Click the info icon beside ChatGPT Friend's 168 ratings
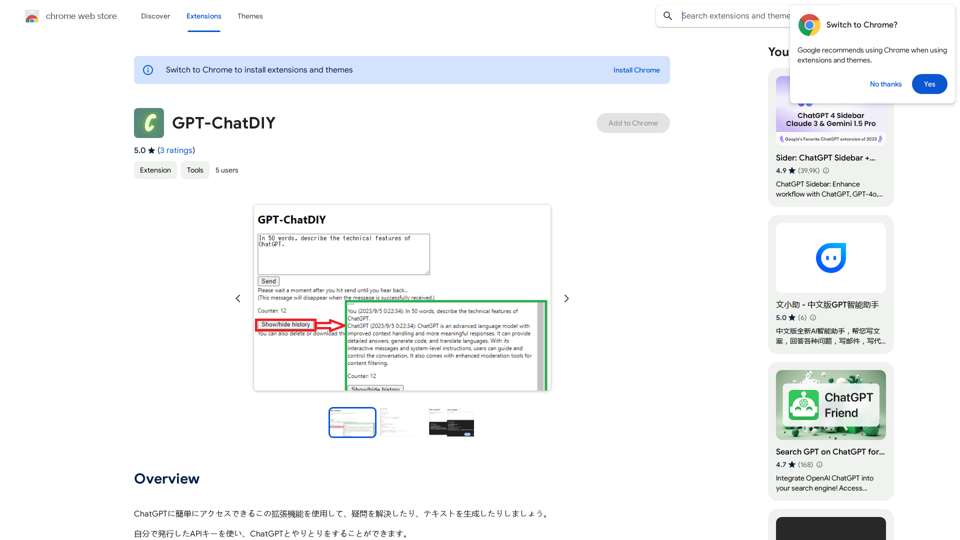This screenshot has width=960, height=540. coord(819,465)
